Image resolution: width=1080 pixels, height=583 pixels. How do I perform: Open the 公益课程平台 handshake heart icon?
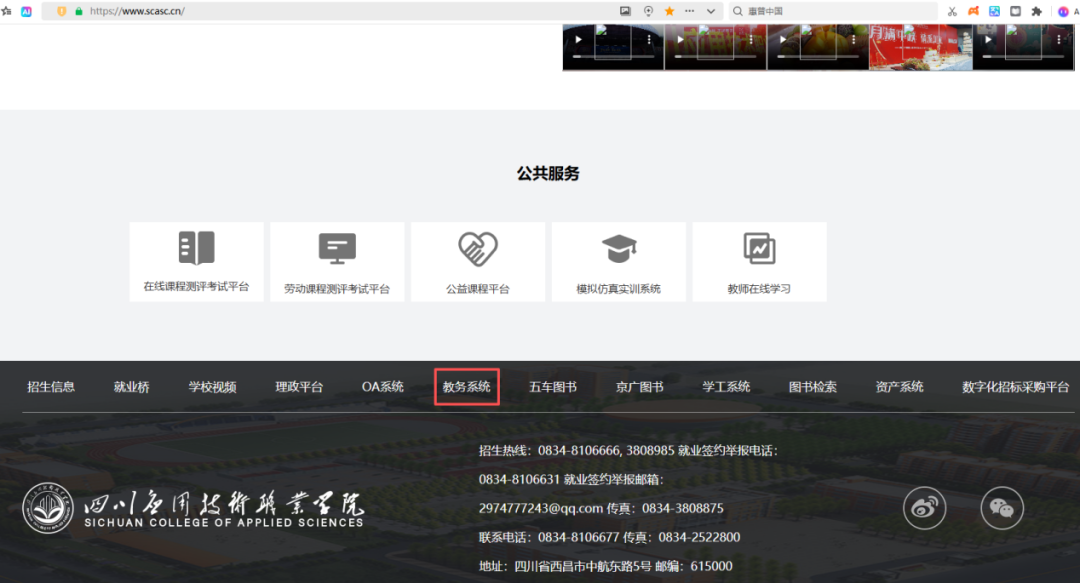(478, 248)
